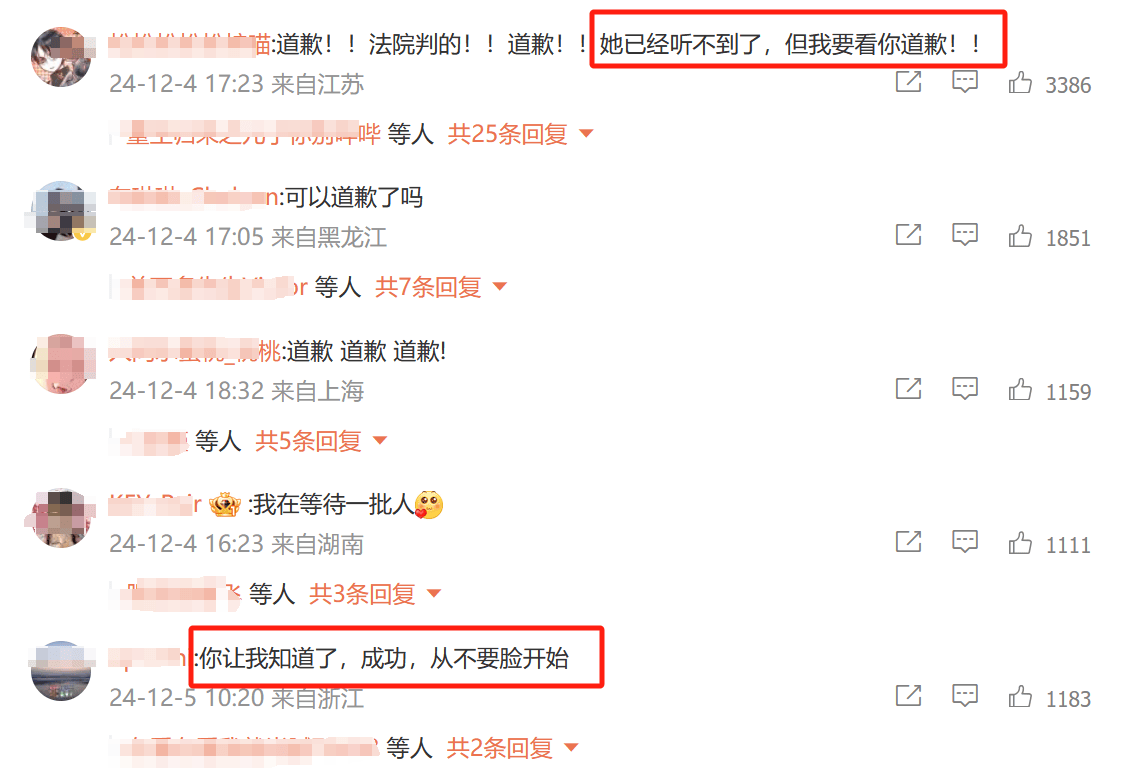Like the comment with 3386 likes
This screenshot has width=1126, height=780.
tap(1020, 83)
